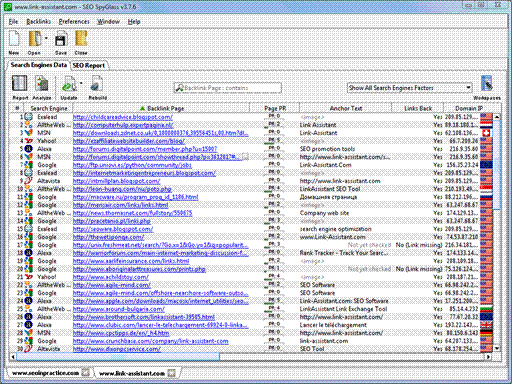Click the Yahoo! icon in row 4
The width and height of the screenshot is (512, 384).
(29, 141)
